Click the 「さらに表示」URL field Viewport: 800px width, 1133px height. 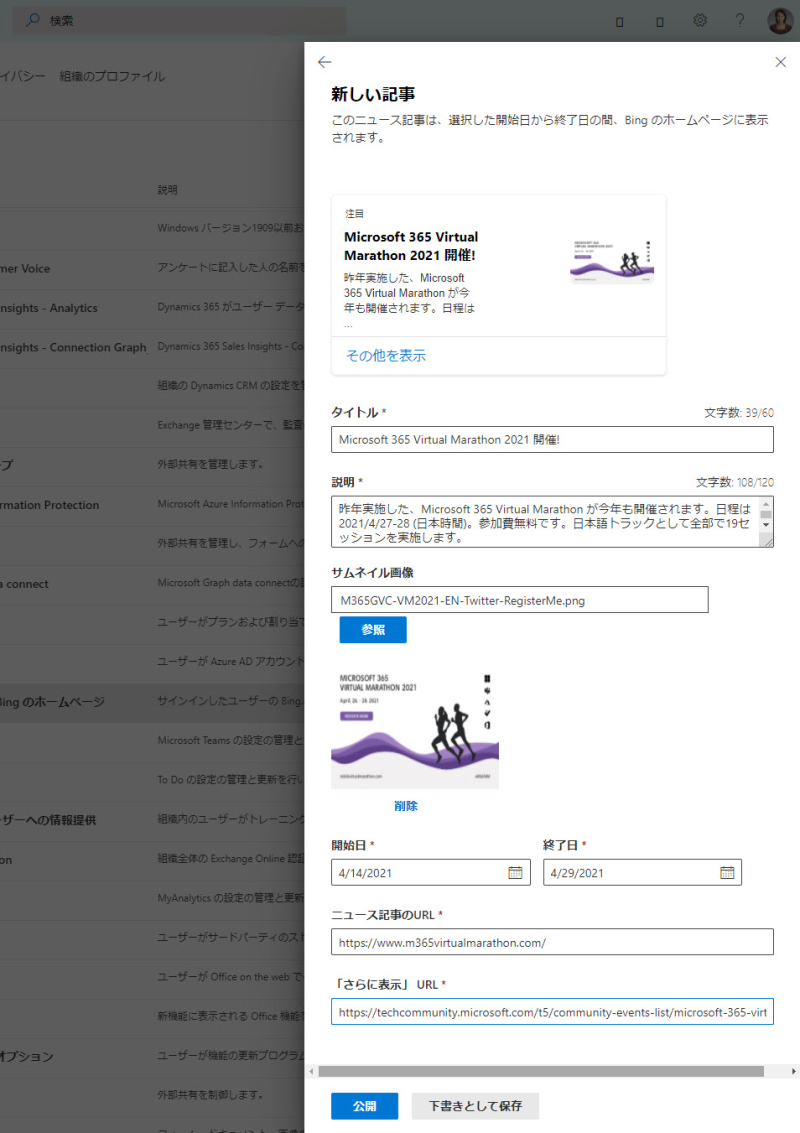tap(552, 1012)
